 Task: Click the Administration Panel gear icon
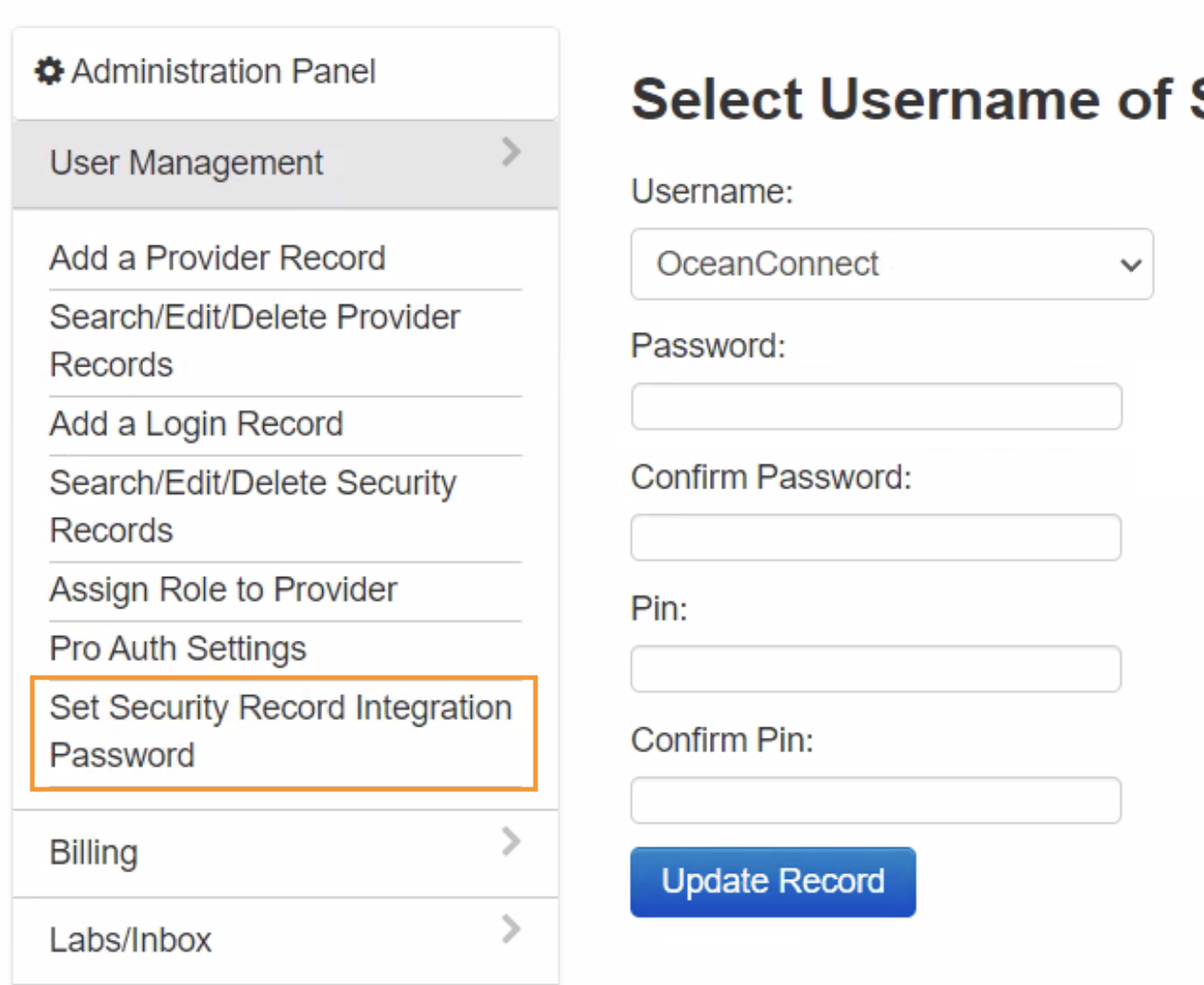(x=48, y=71)
